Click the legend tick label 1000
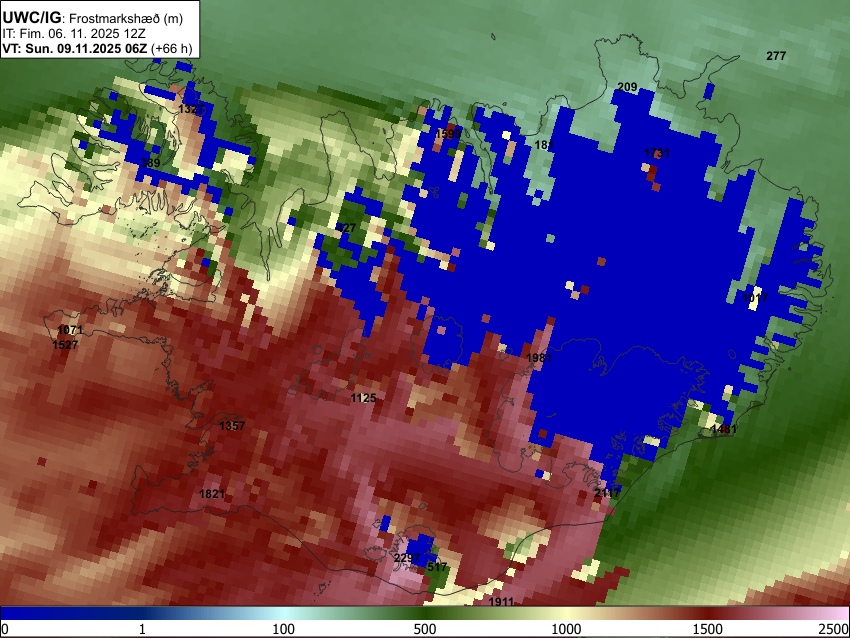850x638 pixels. pyautogui.click(x=566, y=629)
